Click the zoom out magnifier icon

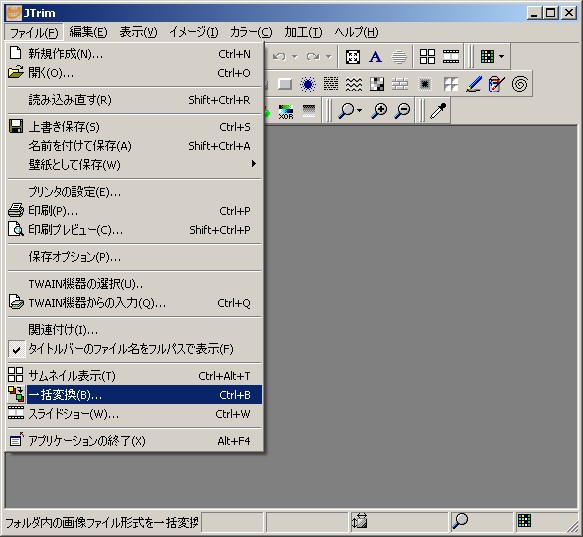click(x=403, y=110)
